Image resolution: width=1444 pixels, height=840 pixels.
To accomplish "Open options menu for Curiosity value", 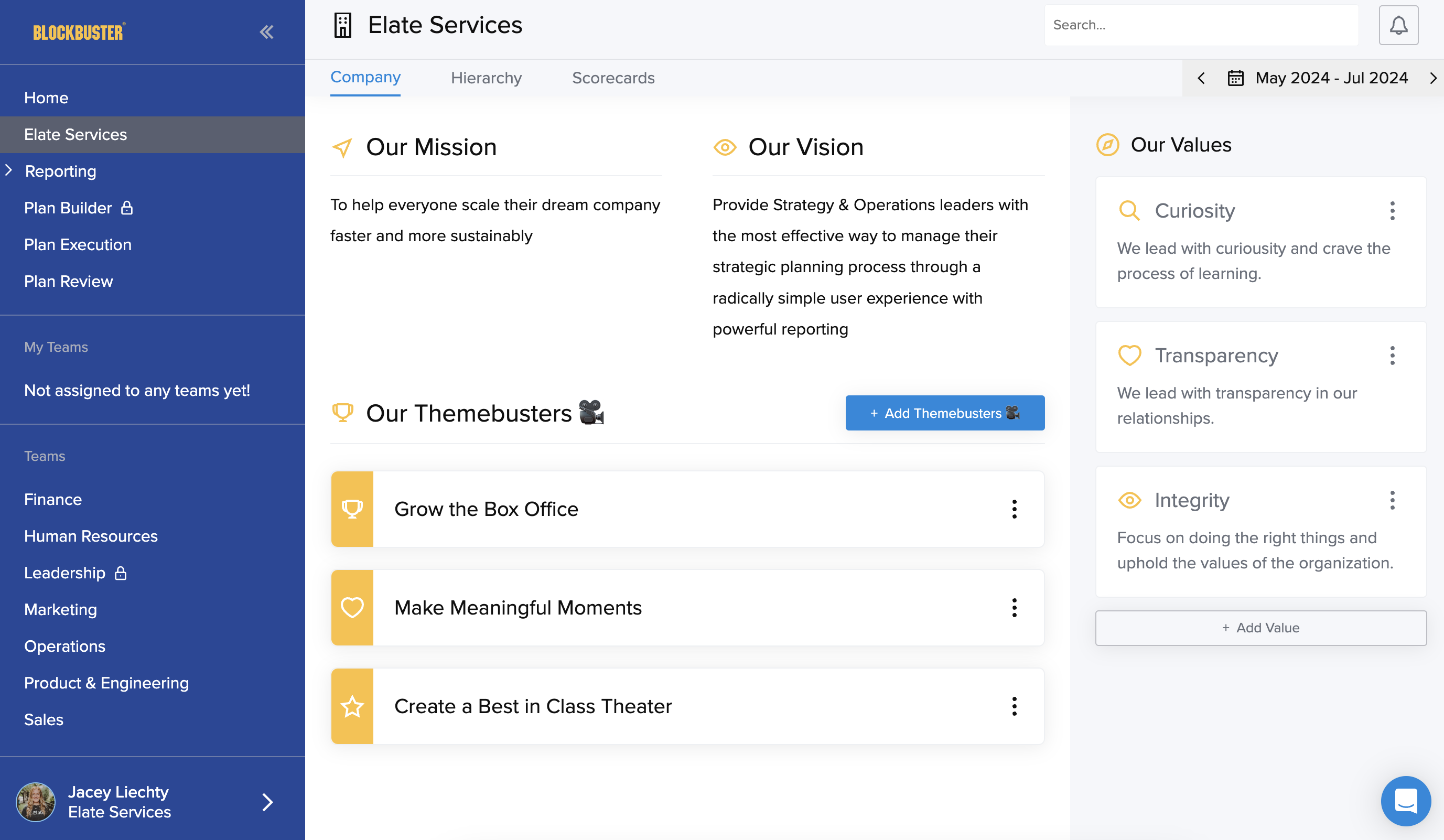I will tap(1392, 211).
